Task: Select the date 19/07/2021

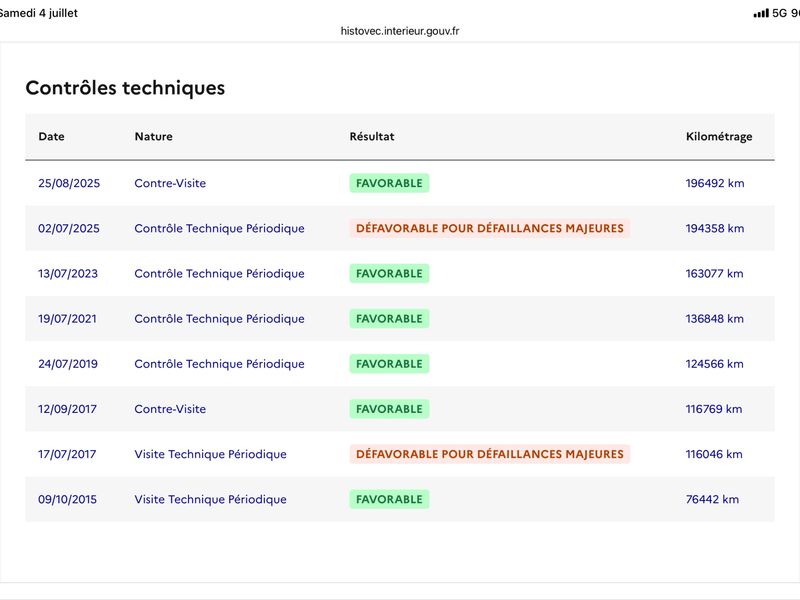Action: [x=67, y=319]
